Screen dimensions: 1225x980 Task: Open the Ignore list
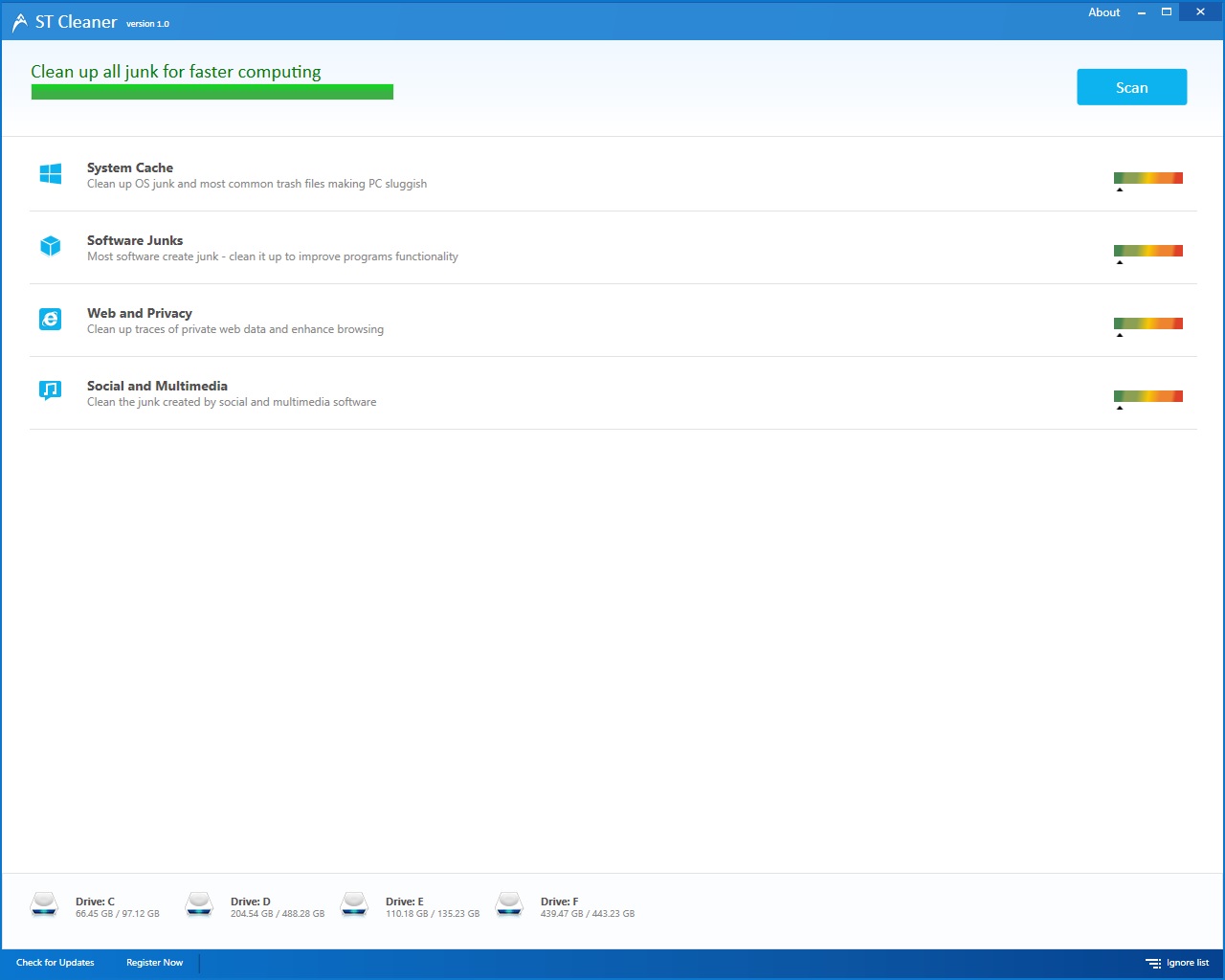click(1178, 963)
